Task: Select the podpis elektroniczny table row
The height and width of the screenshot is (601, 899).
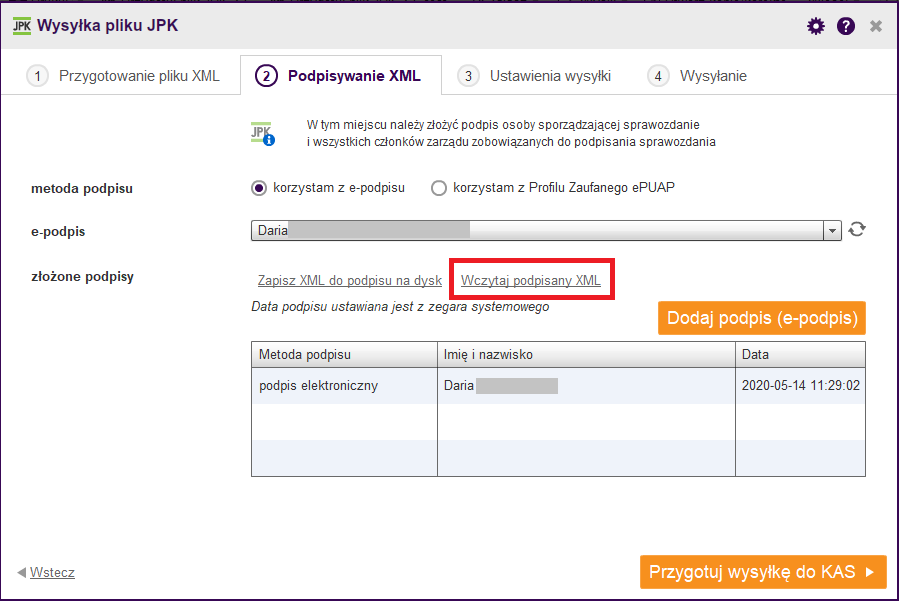Action: coord(558,385)
